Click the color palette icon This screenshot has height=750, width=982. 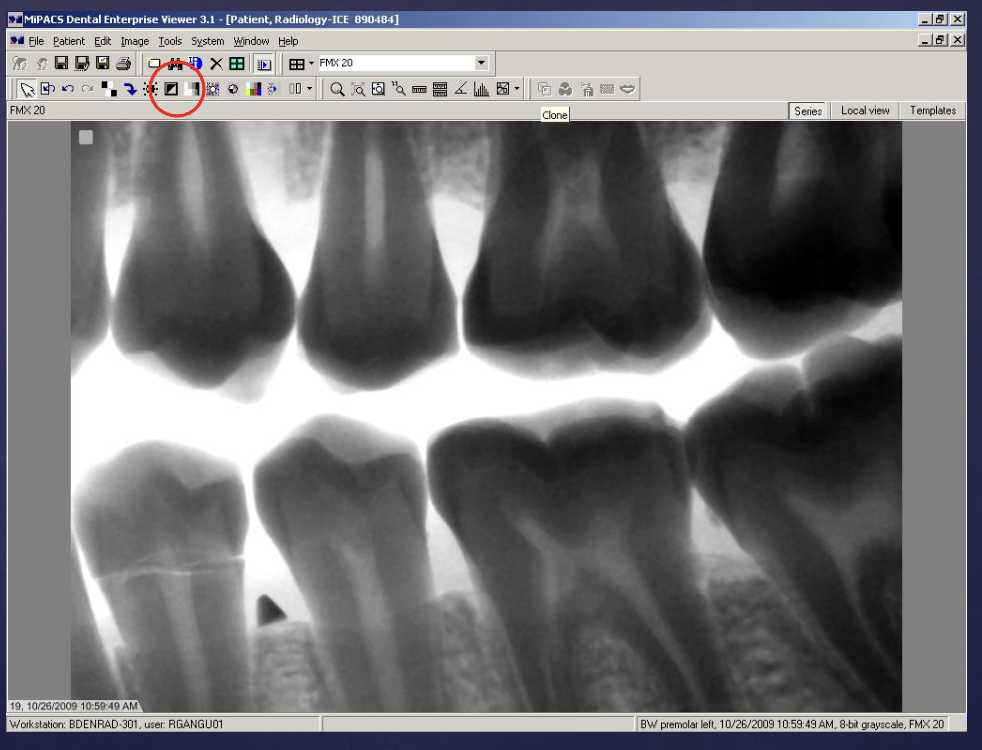(253, 89)
